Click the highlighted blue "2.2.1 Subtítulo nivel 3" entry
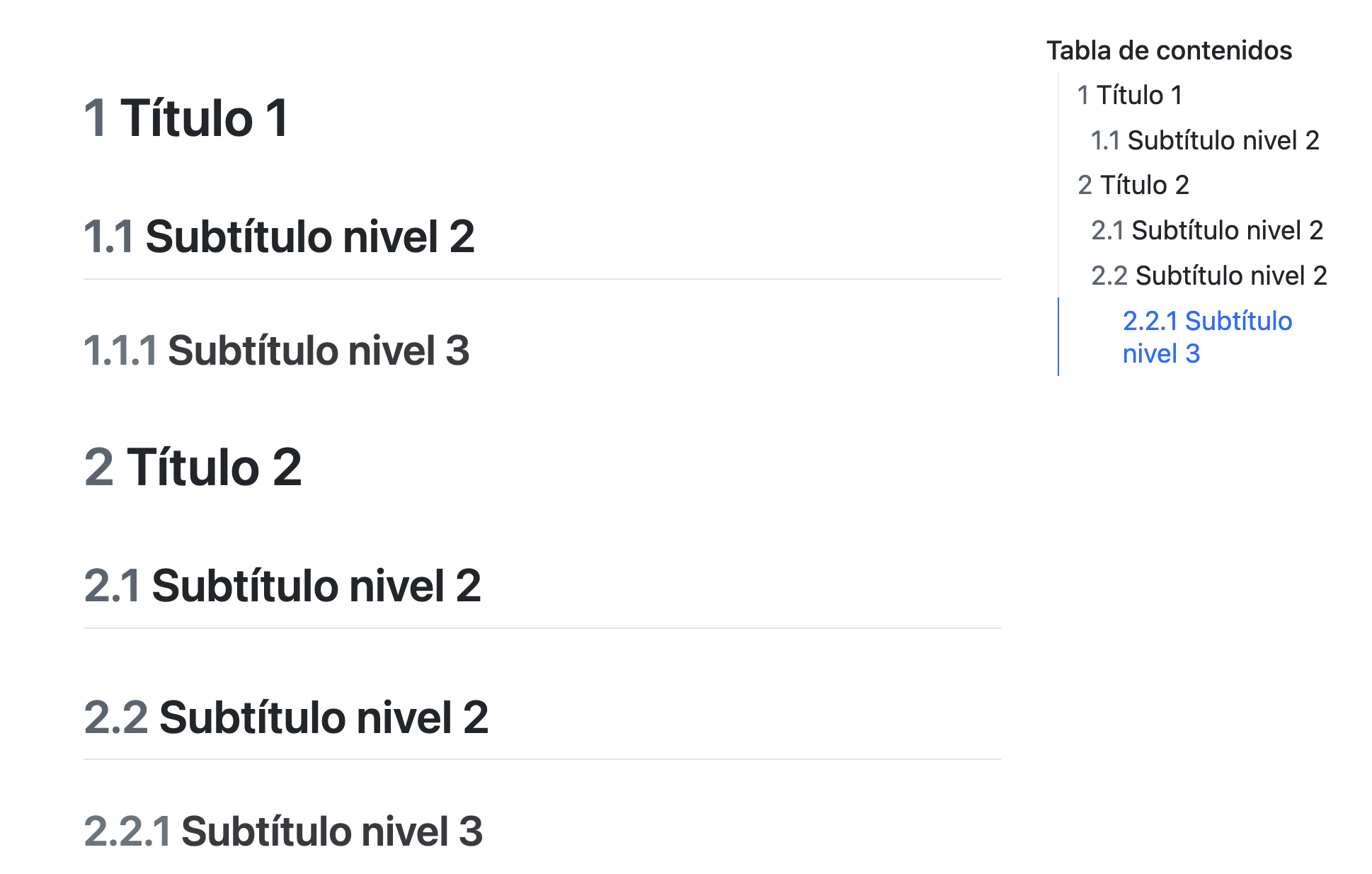1372x874 pixels. pyautogui.click(x=1207, y=337)
